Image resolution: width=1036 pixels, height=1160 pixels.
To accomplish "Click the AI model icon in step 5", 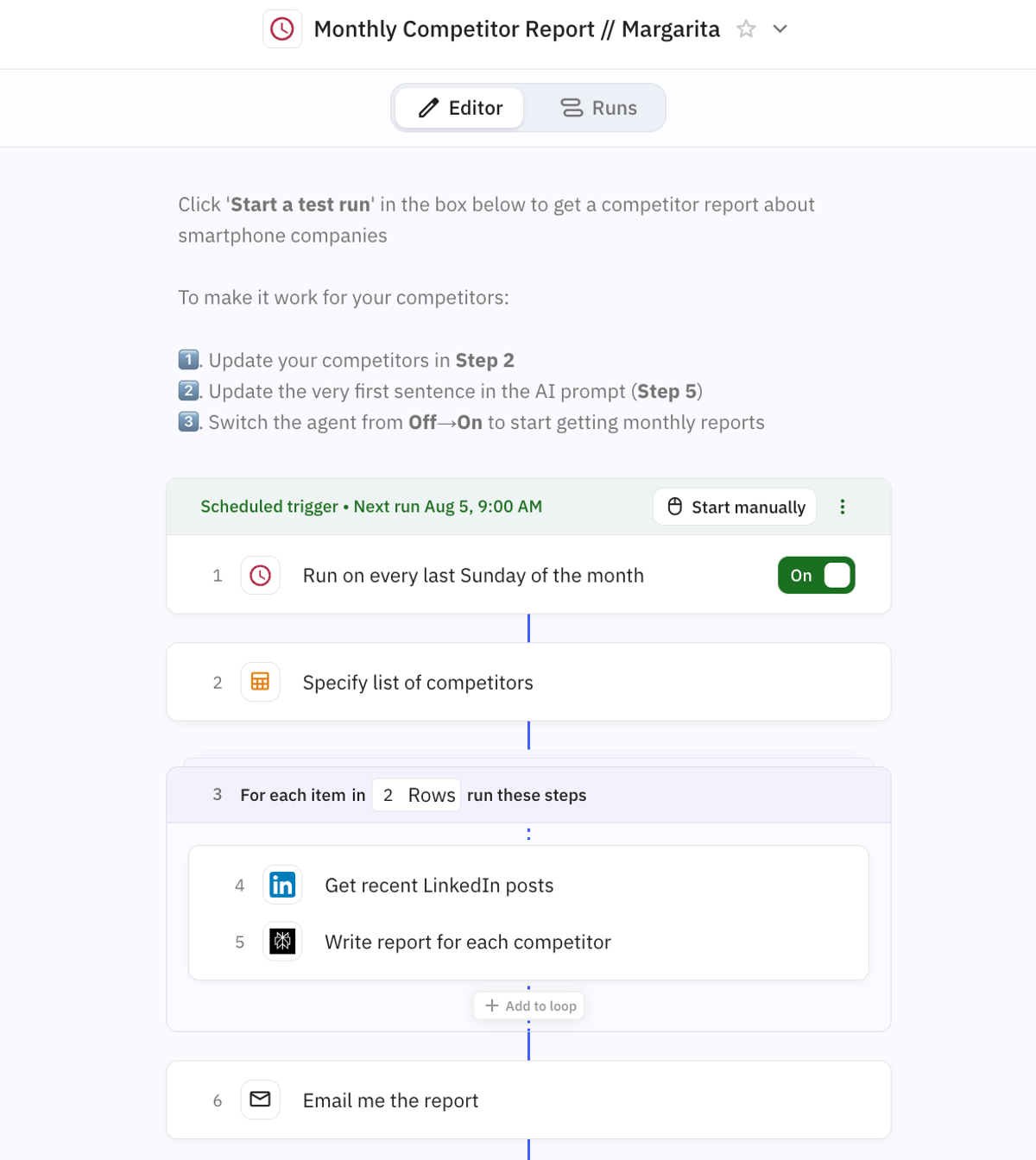I will (x=282, y=941).
